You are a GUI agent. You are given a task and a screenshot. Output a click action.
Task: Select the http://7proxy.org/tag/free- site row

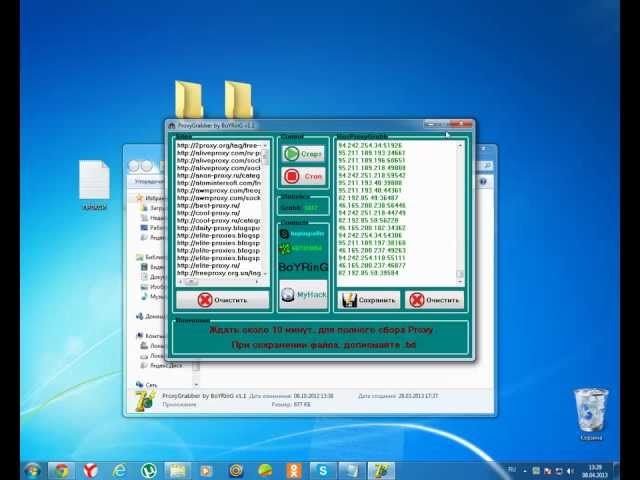tap(218, 145)
